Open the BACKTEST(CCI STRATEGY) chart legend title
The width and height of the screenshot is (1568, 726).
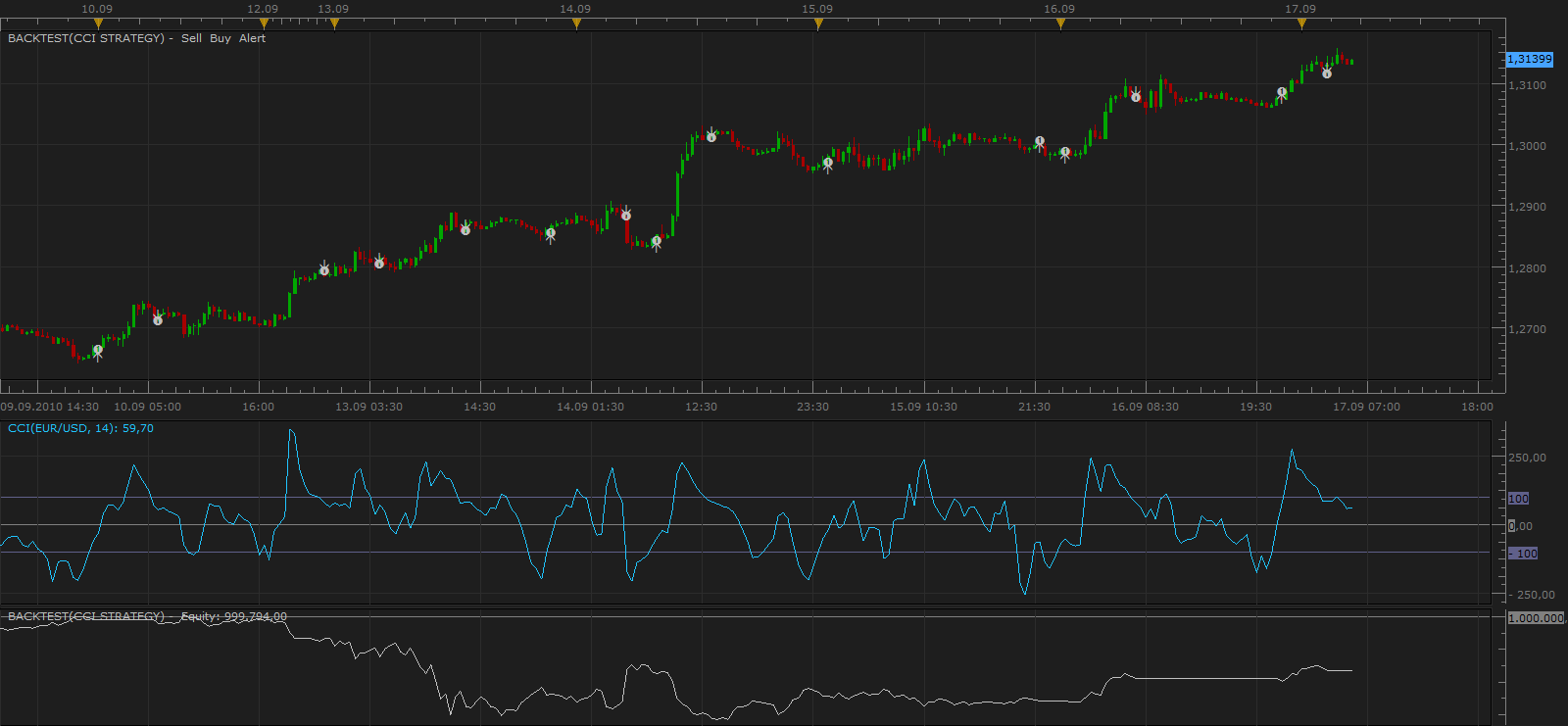coord(86,38)
